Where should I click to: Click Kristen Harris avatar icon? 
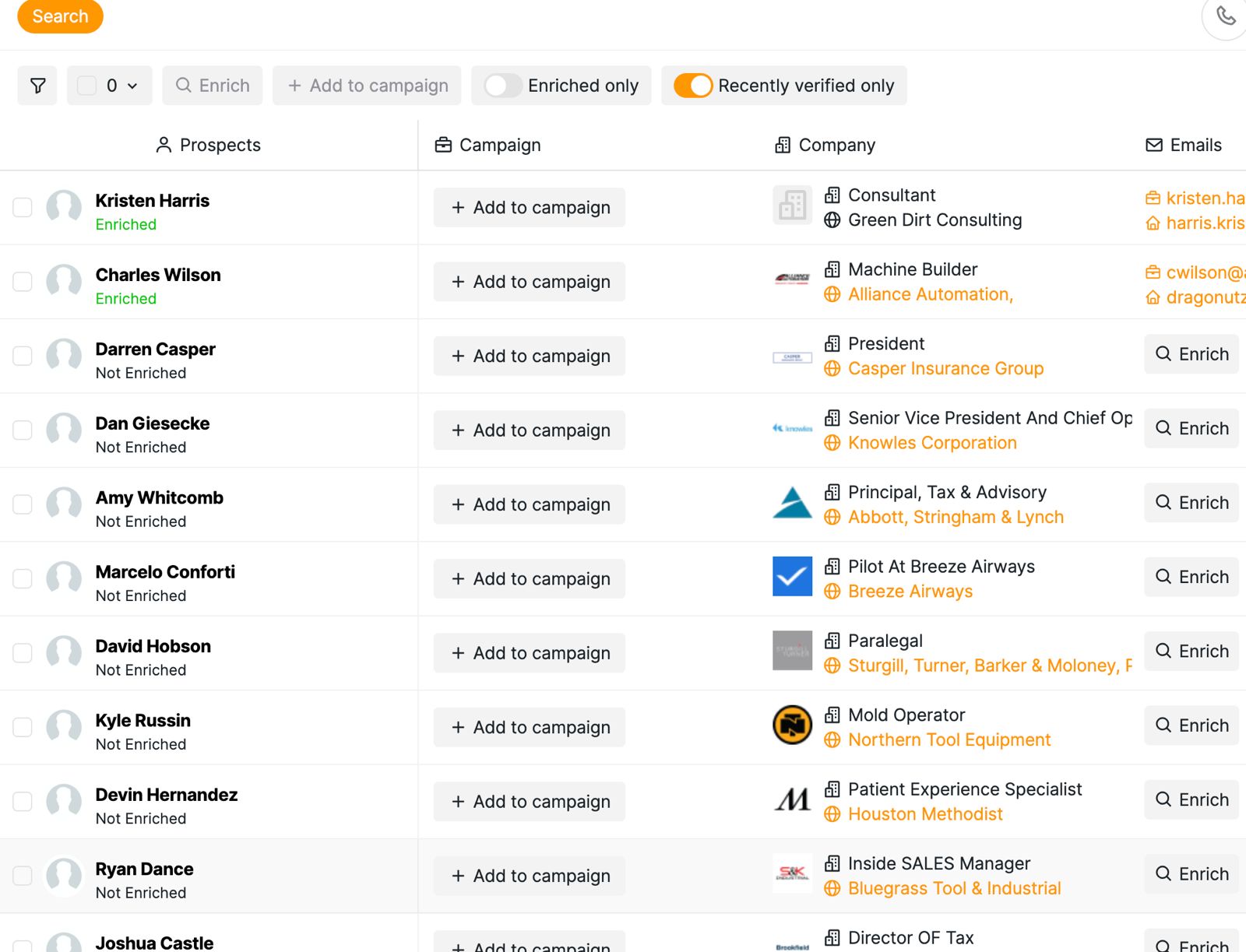click(x=64, y=208)
